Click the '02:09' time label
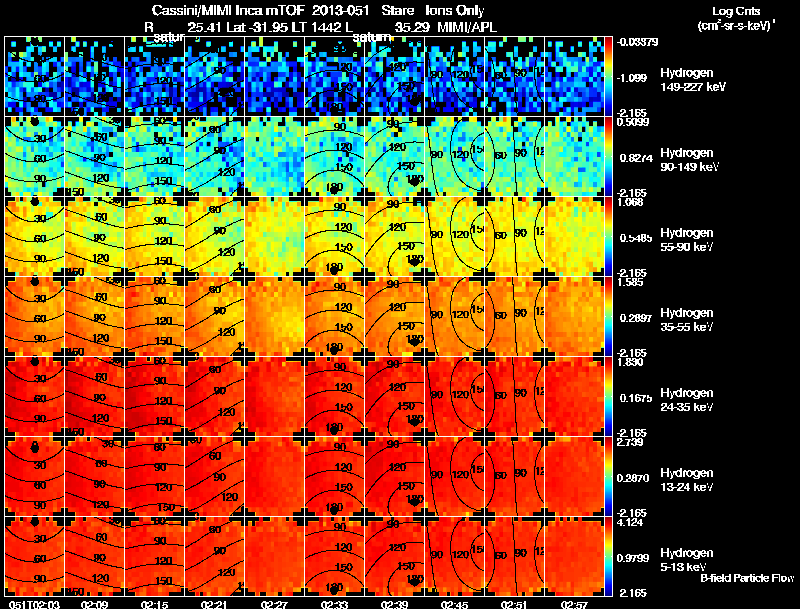800x609 pixels. [x=94, y=604]
